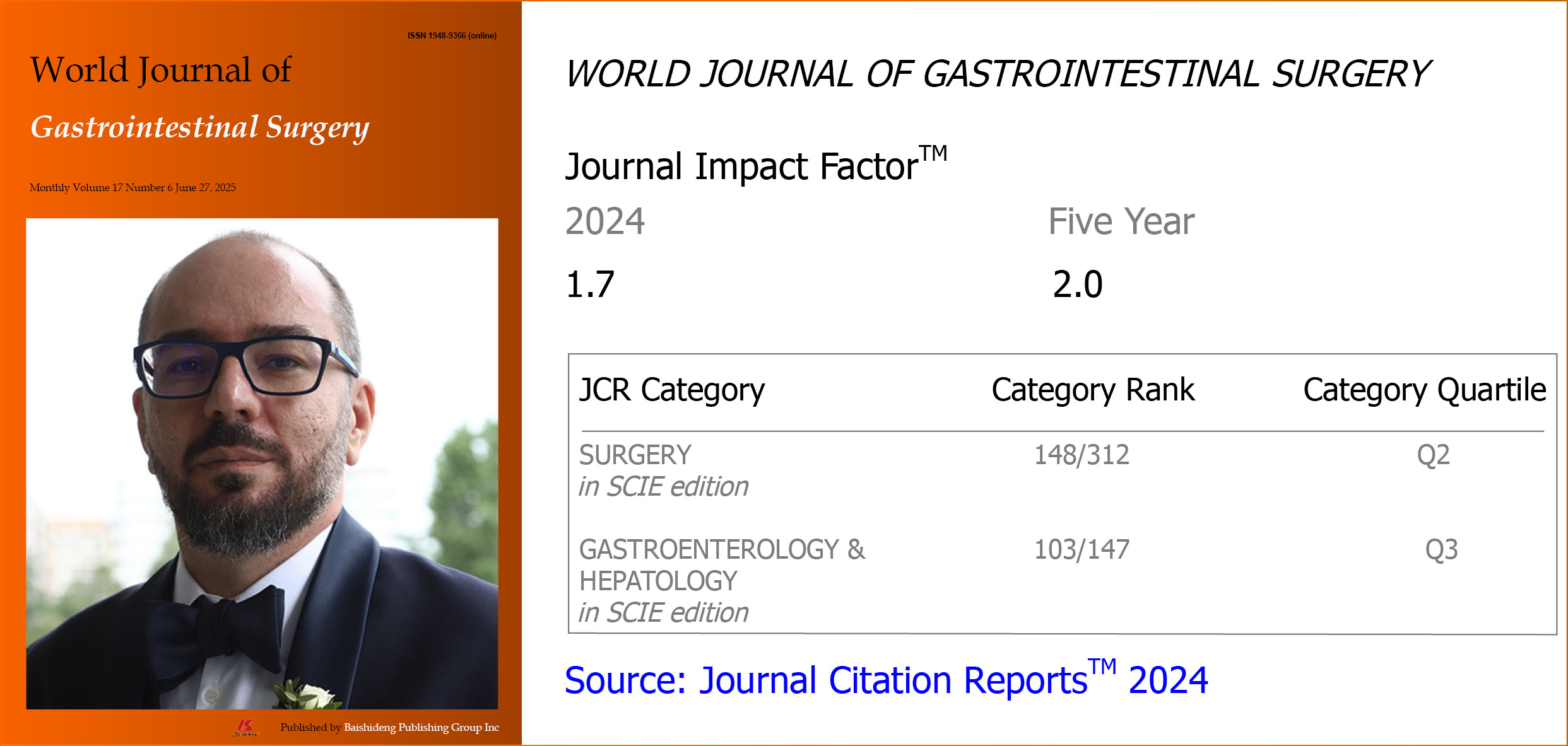Click the Journal Impact Factor heading
Image resolution: width=1568 pixels, height=746 pixels.
click(755, 166)
